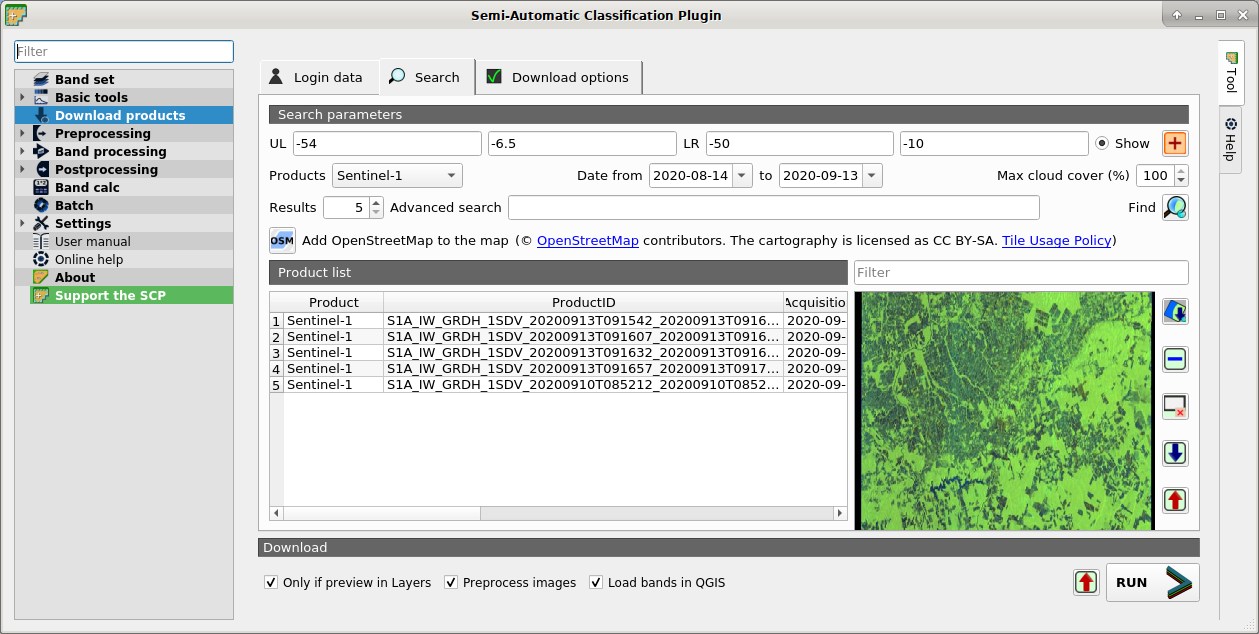The width and height of the screenshot is (1259, 634).
Task: Click the Advanced search input field
Action: click(774, 207)
